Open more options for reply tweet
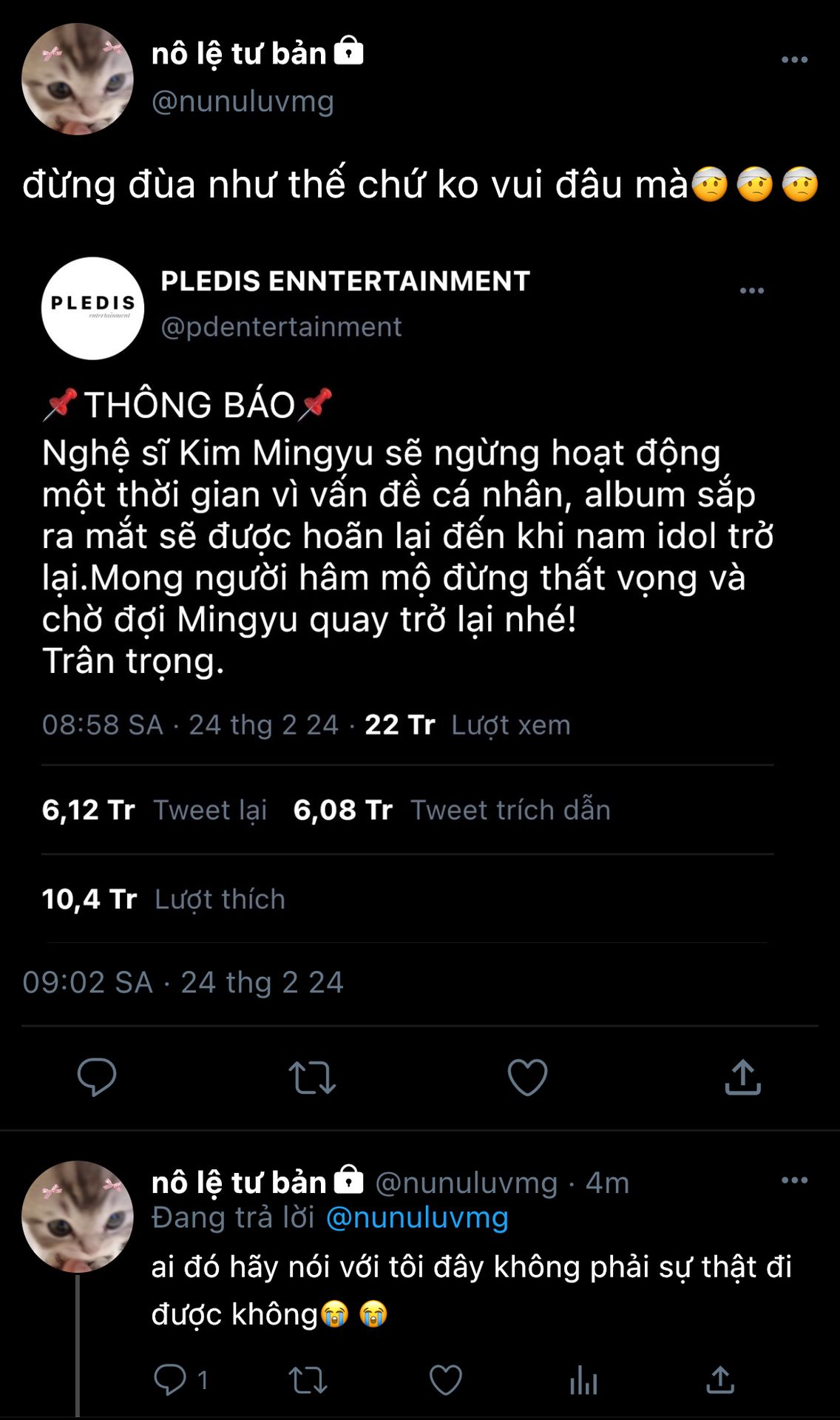Viewport: 840px width, 1420px height. [794, 1180]
